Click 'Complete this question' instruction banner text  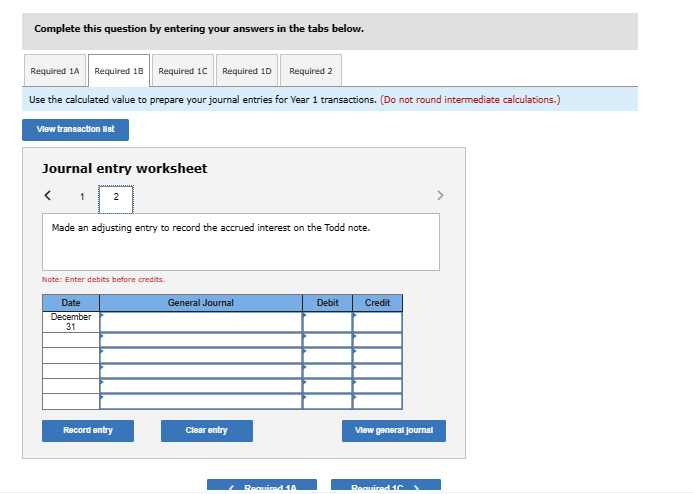click(x=199, y=29)
